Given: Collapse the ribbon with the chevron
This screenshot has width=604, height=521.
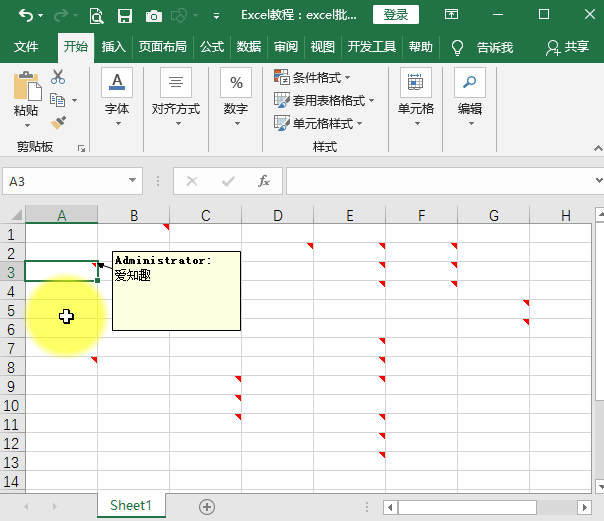Looking at the screenshot, I should pyautogui.click(x=598, y=148).
